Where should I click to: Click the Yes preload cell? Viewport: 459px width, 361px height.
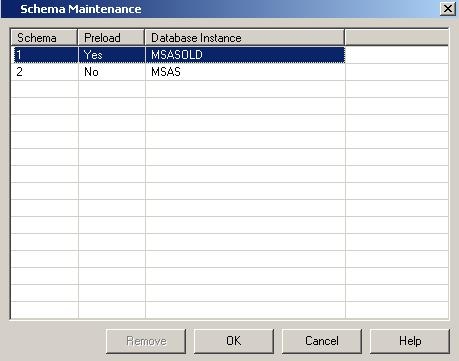pyautogui.click(x=112, y=55)
